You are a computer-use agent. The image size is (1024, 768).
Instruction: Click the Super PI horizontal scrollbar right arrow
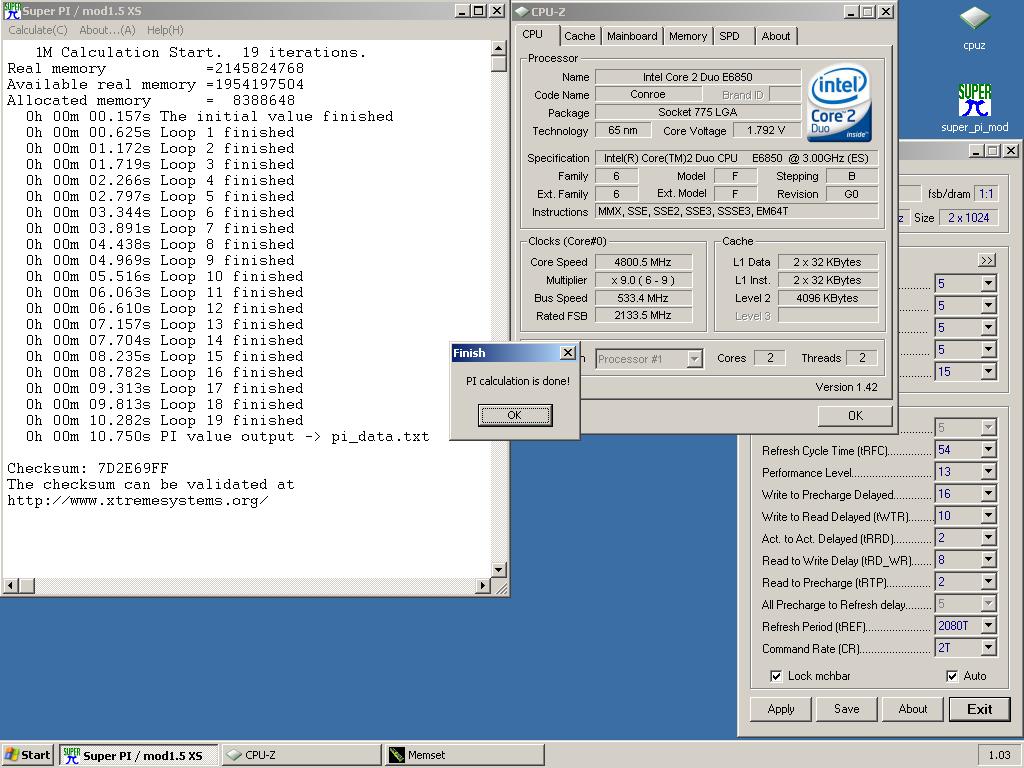pyautogui.click(x=483, y=586)
